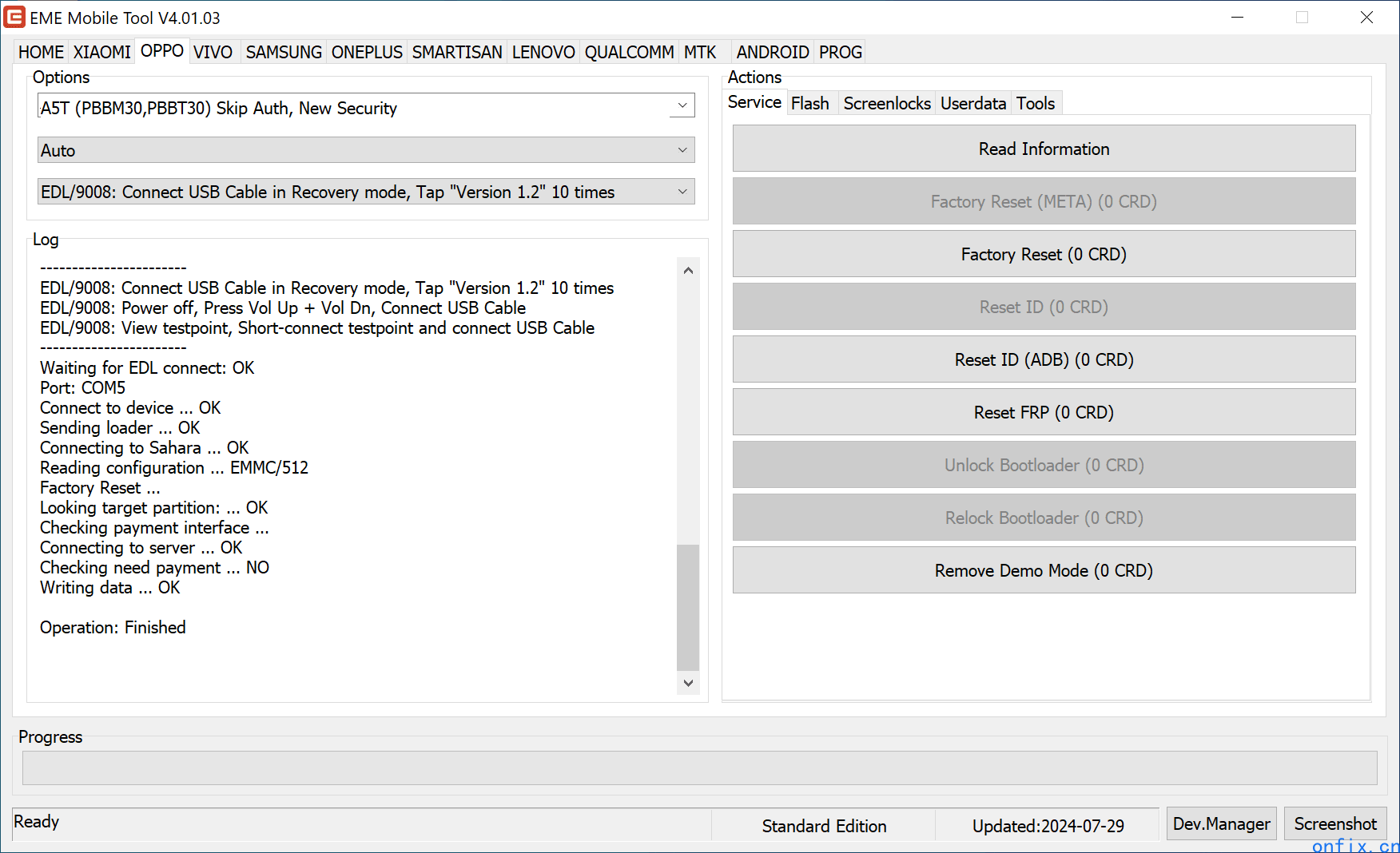1400x853 pixels.
Task: Open the Tools actions tab
Action: [x=1036, y=103]
